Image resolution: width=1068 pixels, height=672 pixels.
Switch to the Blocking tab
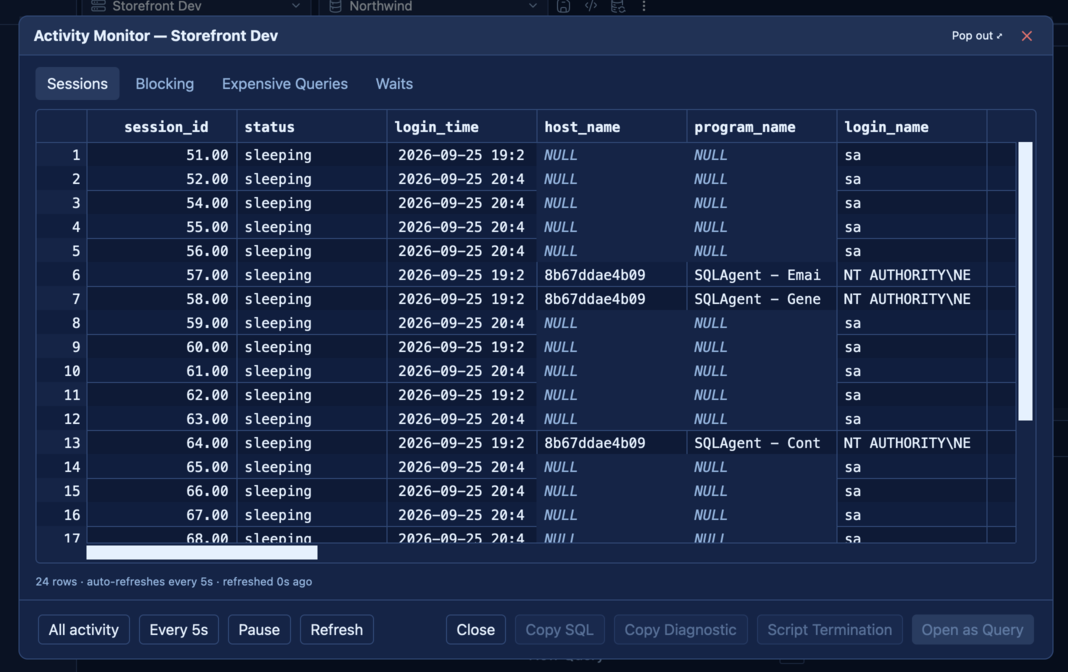pyautogui.click(x=164, y=84)
